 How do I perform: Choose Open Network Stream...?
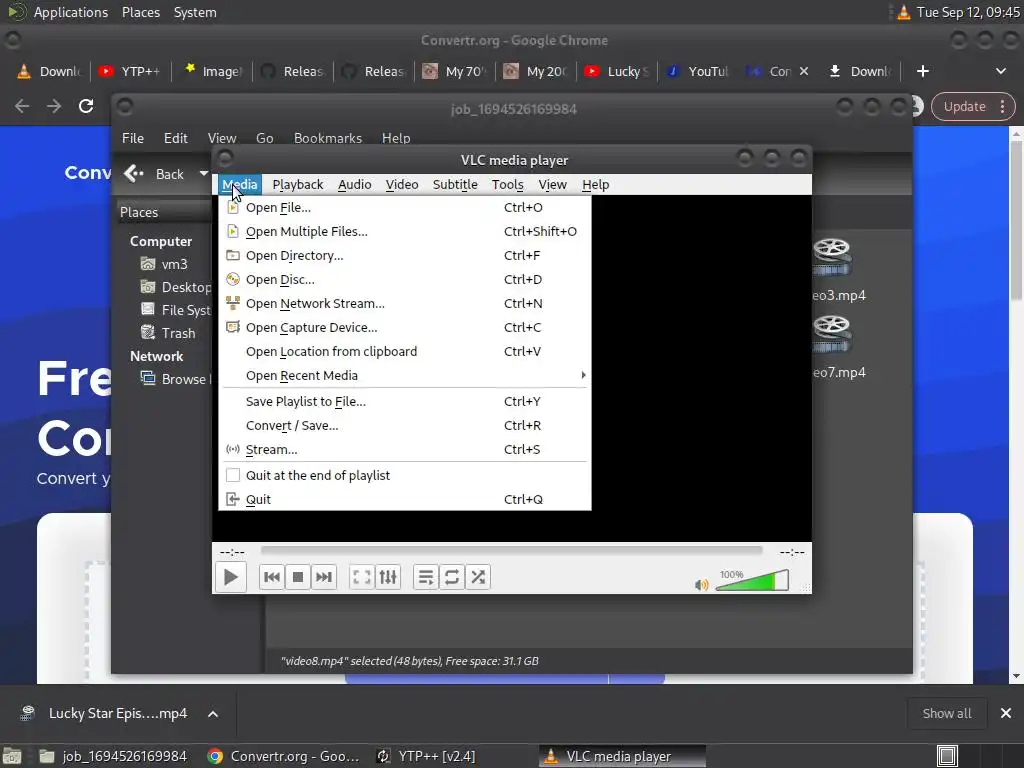pyautogui.click(x=405, y=304)
